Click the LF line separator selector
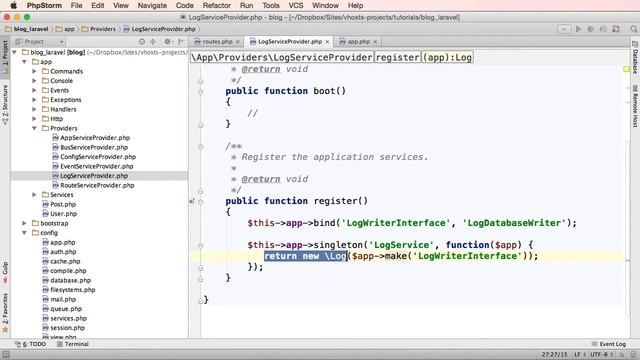This screenshot has height=360, width=640. click(x=580, y=355)
